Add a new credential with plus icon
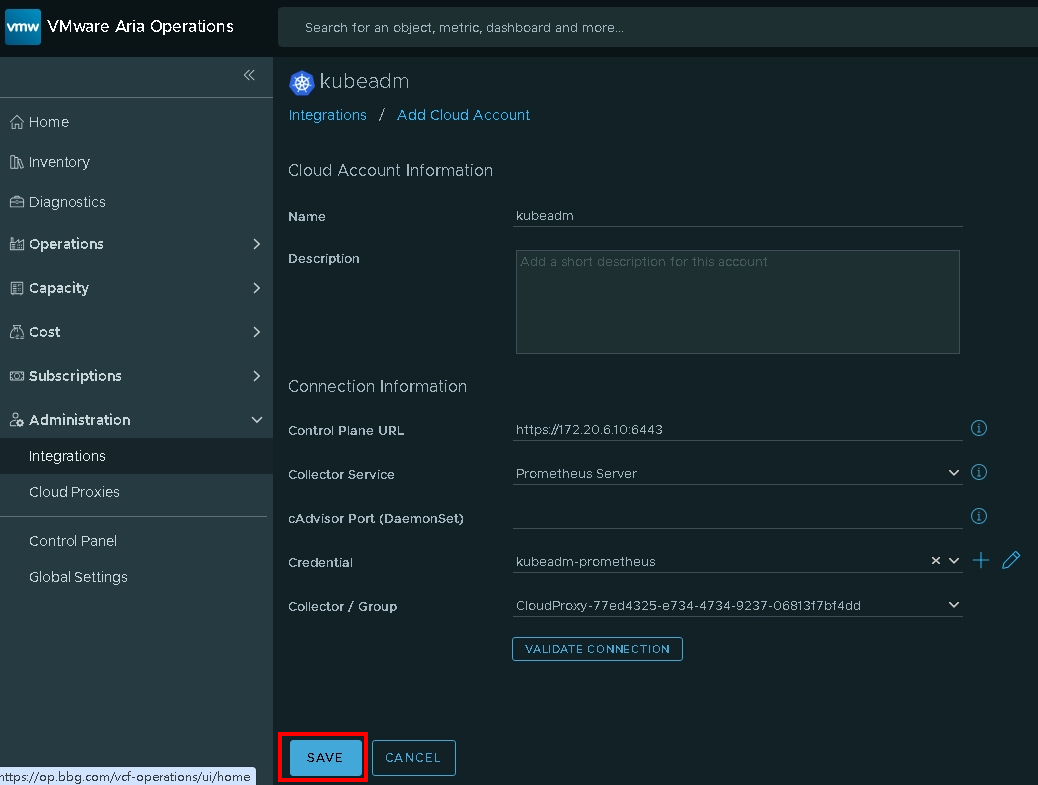This screenshot has height=785, width=1038. (x=980, y=561)
